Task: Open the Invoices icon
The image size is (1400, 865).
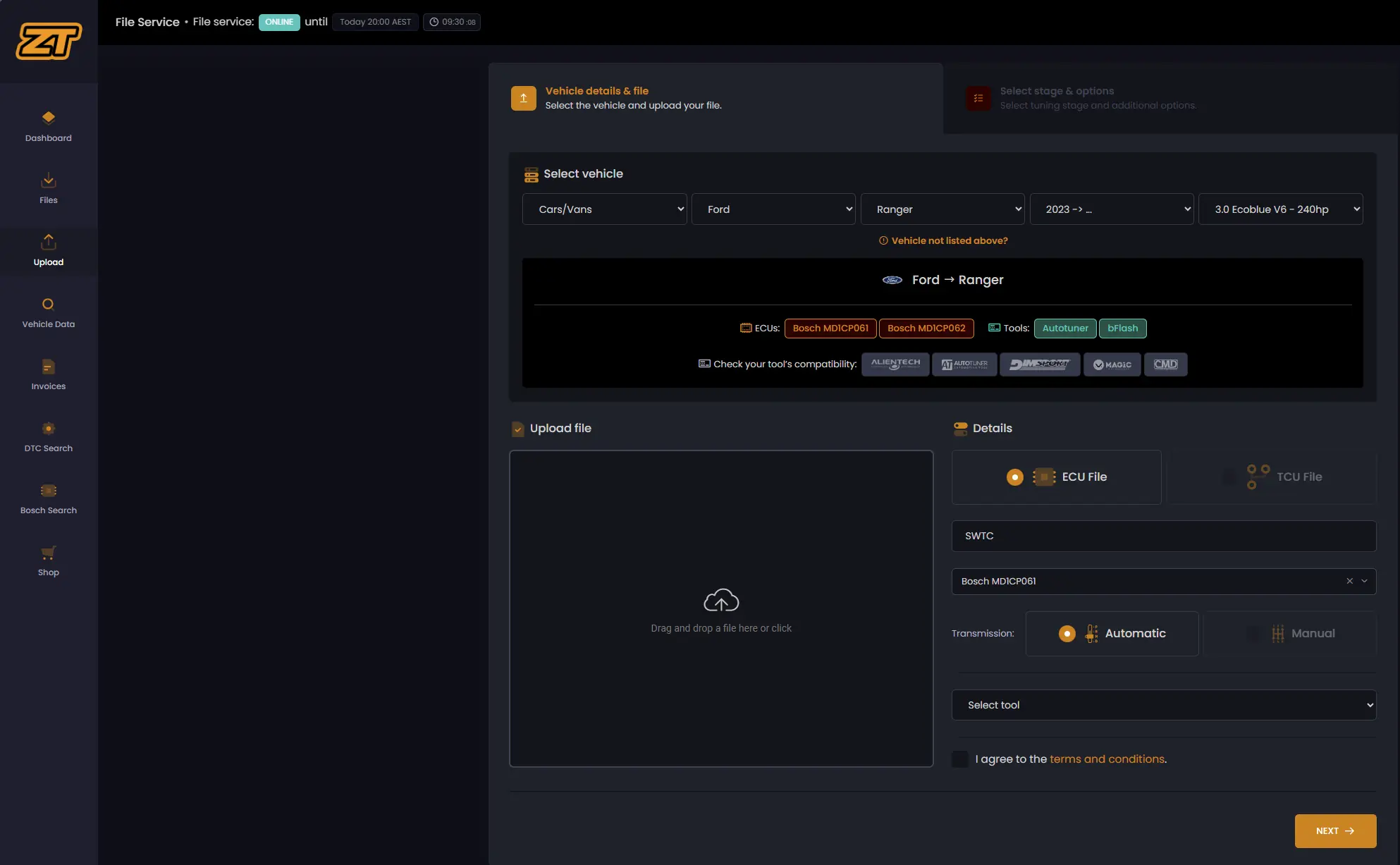Action: click(x=49, y=366)
